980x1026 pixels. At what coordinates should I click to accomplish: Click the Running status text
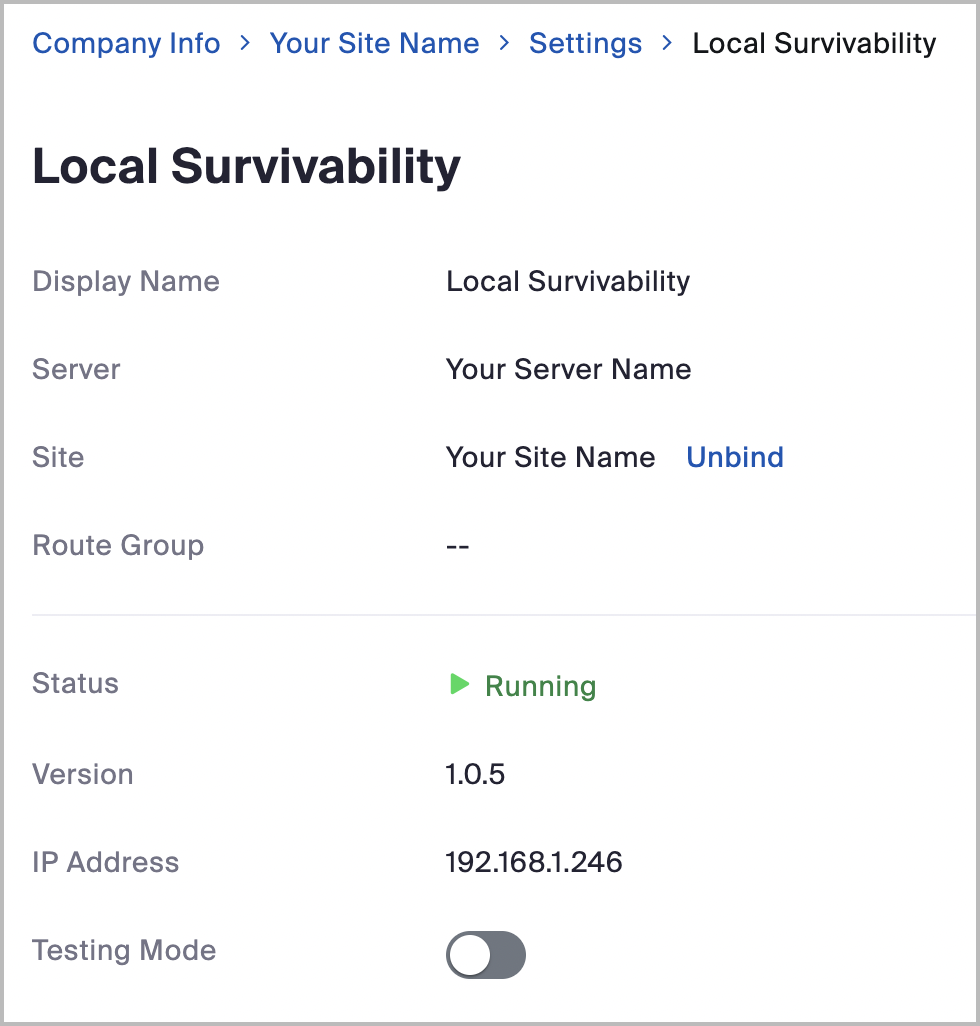540,686
